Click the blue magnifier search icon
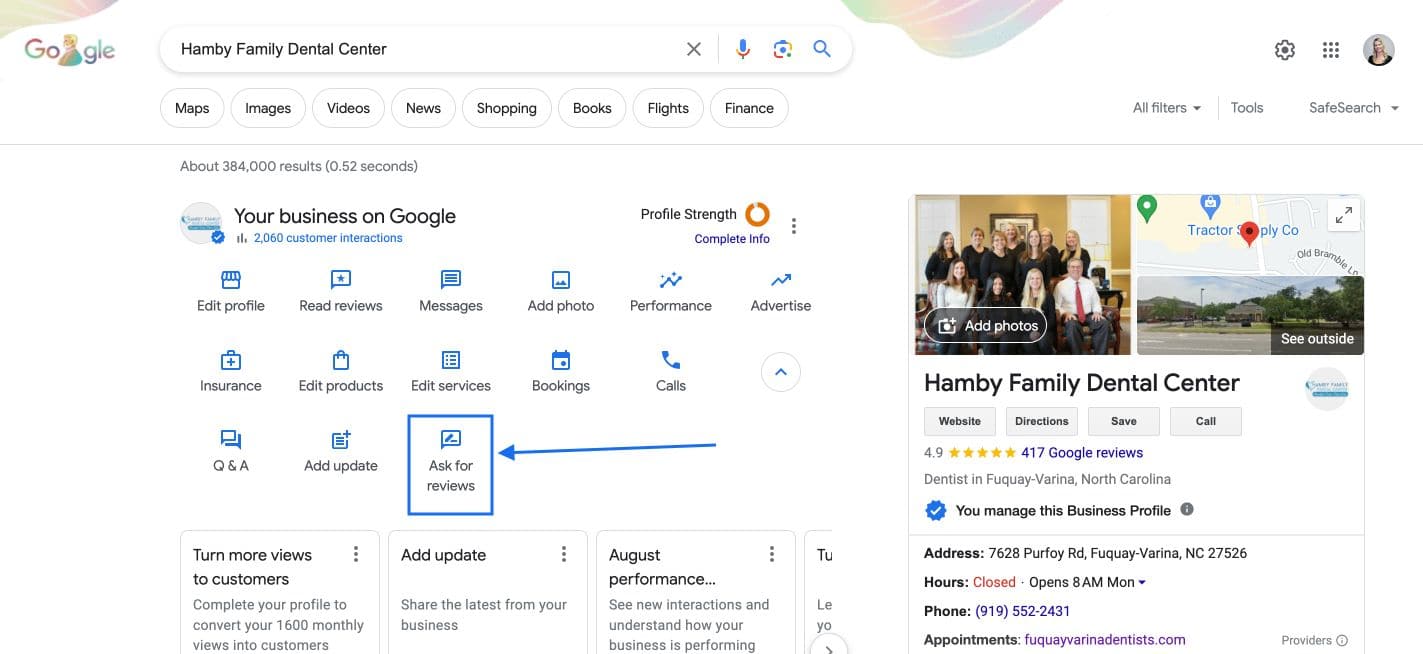Screen dimensions: 1423x654 [x=822, y=49]
